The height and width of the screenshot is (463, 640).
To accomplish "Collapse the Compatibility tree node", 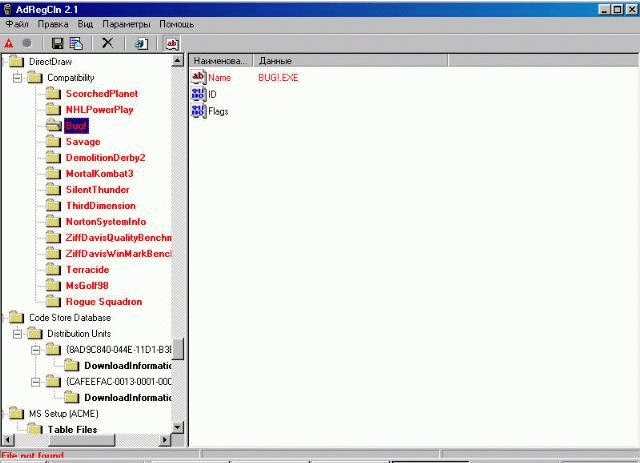I will click(17, 78).
